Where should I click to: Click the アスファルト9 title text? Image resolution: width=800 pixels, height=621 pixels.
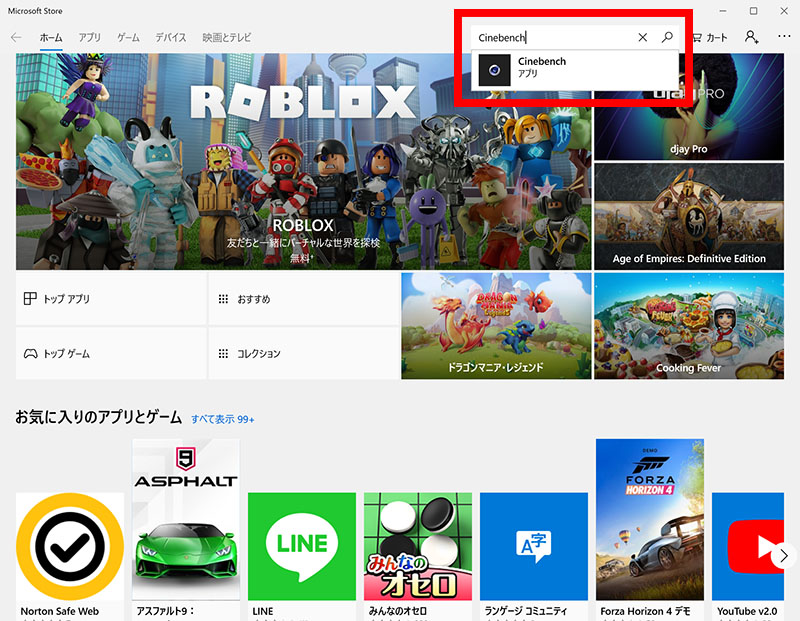(165, 611)
